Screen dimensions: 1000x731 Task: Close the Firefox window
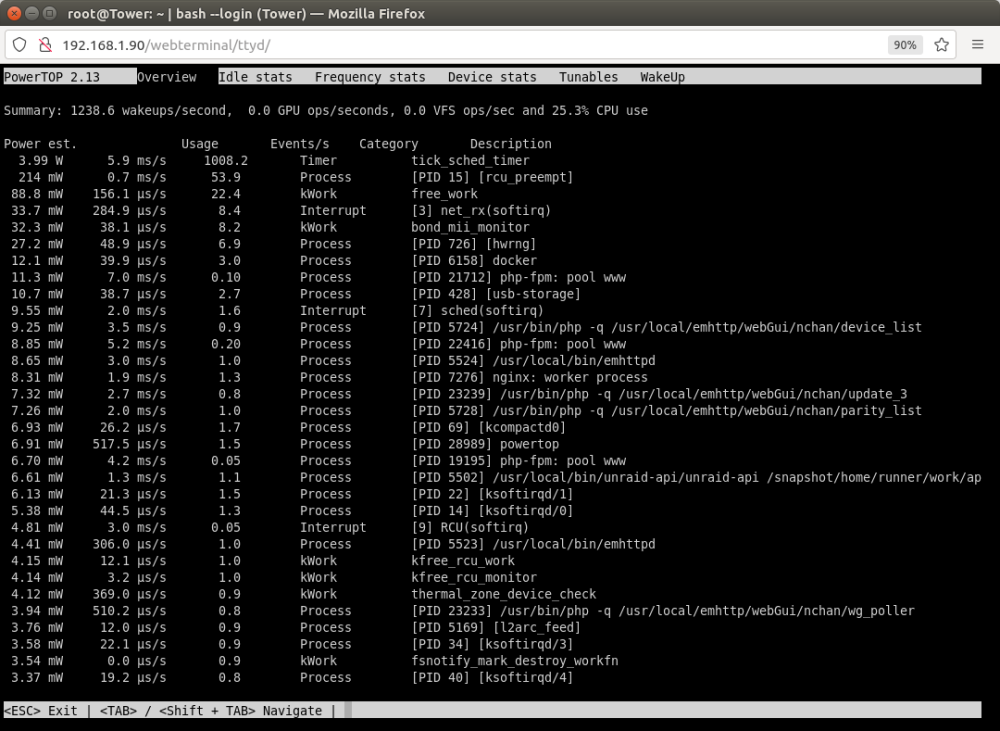[x=13, y=13]
